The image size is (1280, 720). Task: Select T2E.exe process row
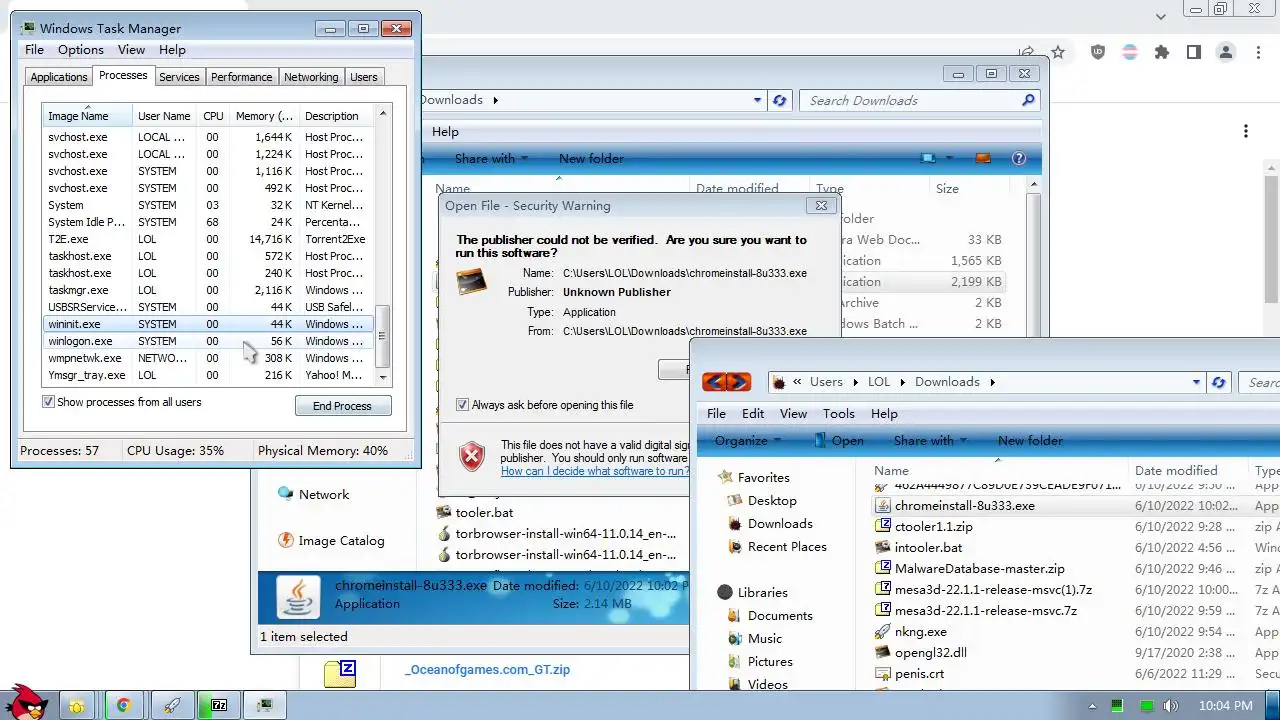coord(208,239)
